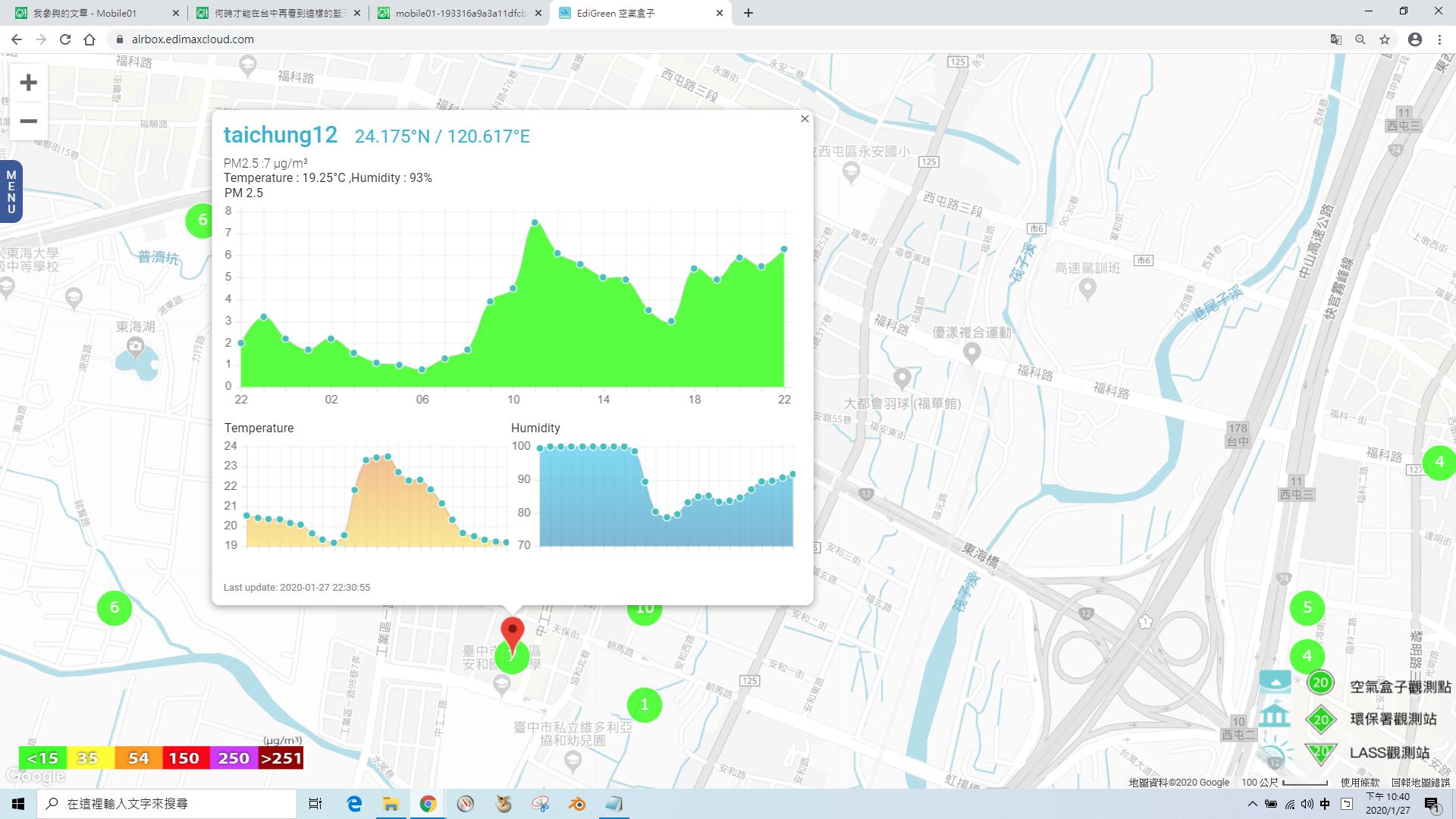Click the red map pin marker
1456x819 pixels.
tap(513, 635)
